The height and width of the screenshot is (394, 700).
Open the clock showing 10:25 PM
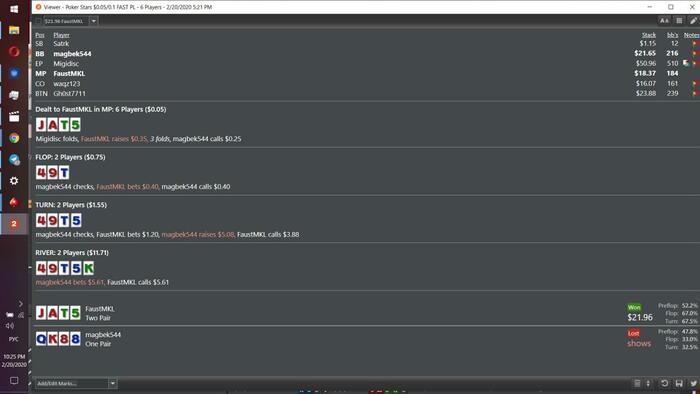[14, 361]
